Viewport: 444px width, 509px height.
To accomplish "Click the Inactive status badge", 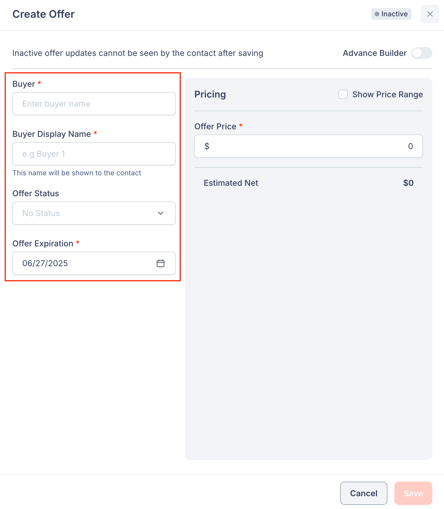I will click(391, 14).
